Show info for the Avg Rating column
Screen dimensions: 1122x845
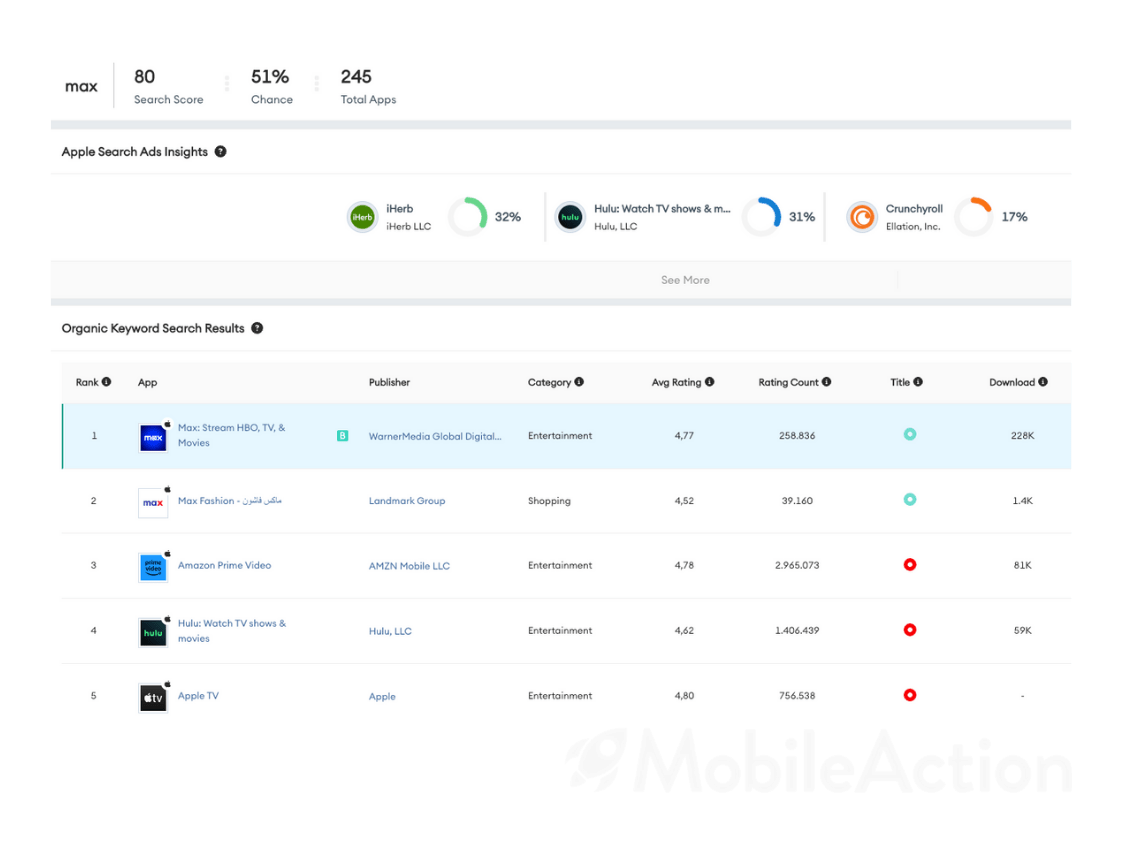tap(709, 382)
